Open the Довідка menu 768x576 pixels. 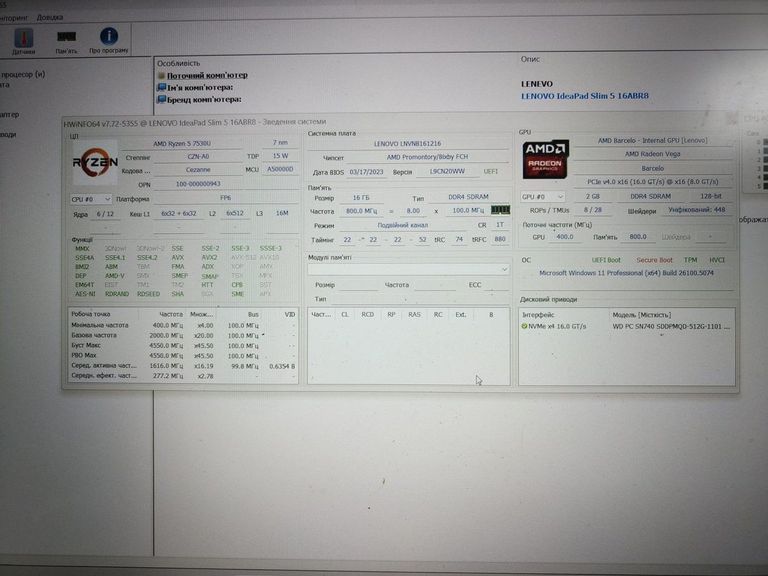(49, 17)
